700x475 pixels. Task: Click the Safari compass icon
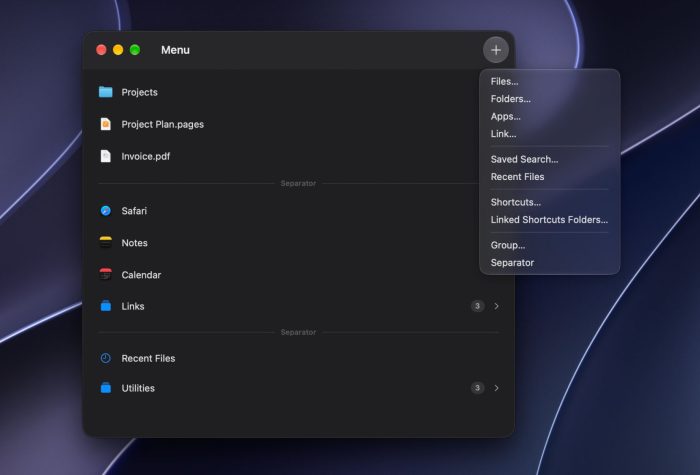[105, 211]
